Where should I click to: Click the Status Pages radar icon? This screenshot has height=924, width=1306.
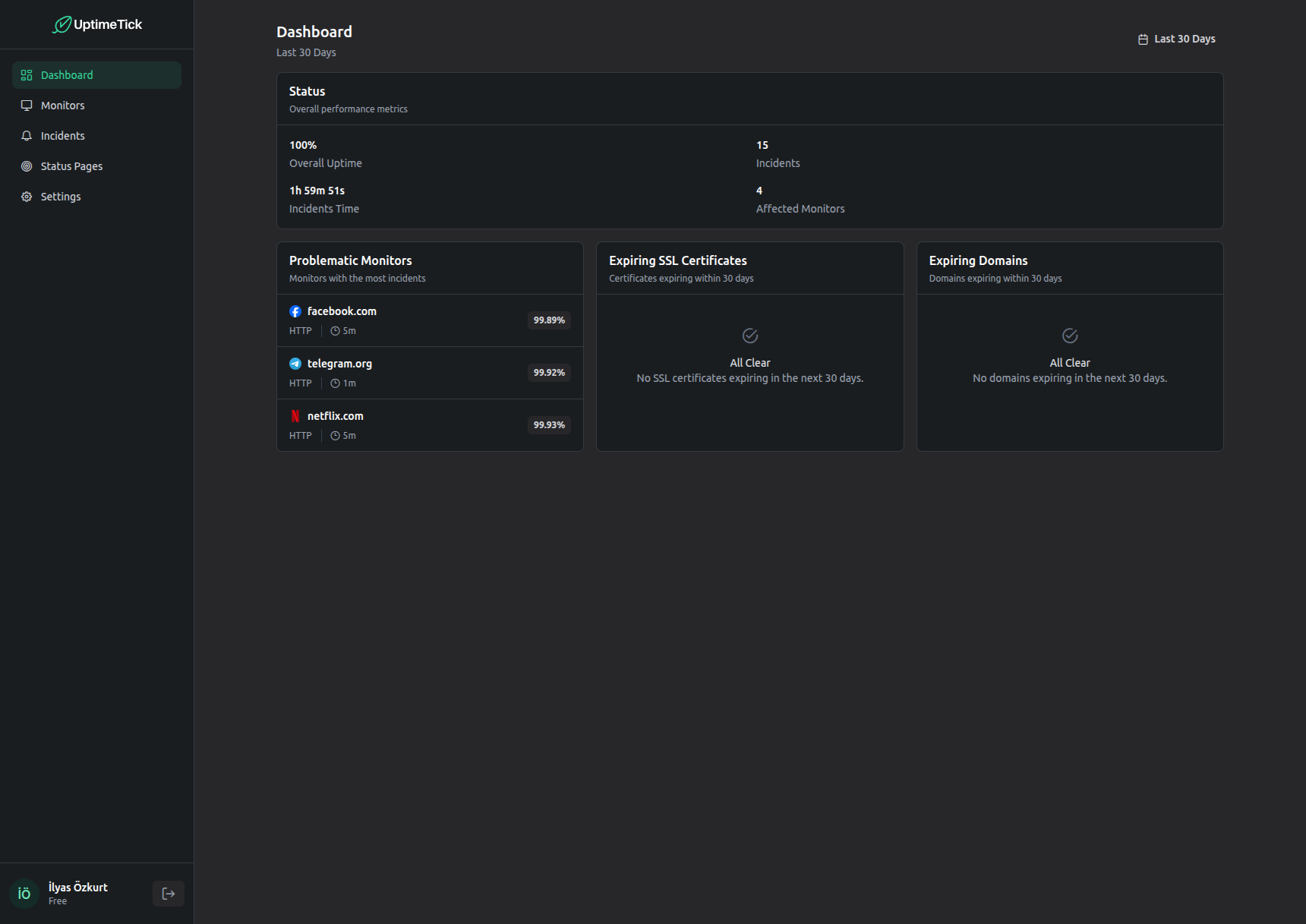pos(27,166)
